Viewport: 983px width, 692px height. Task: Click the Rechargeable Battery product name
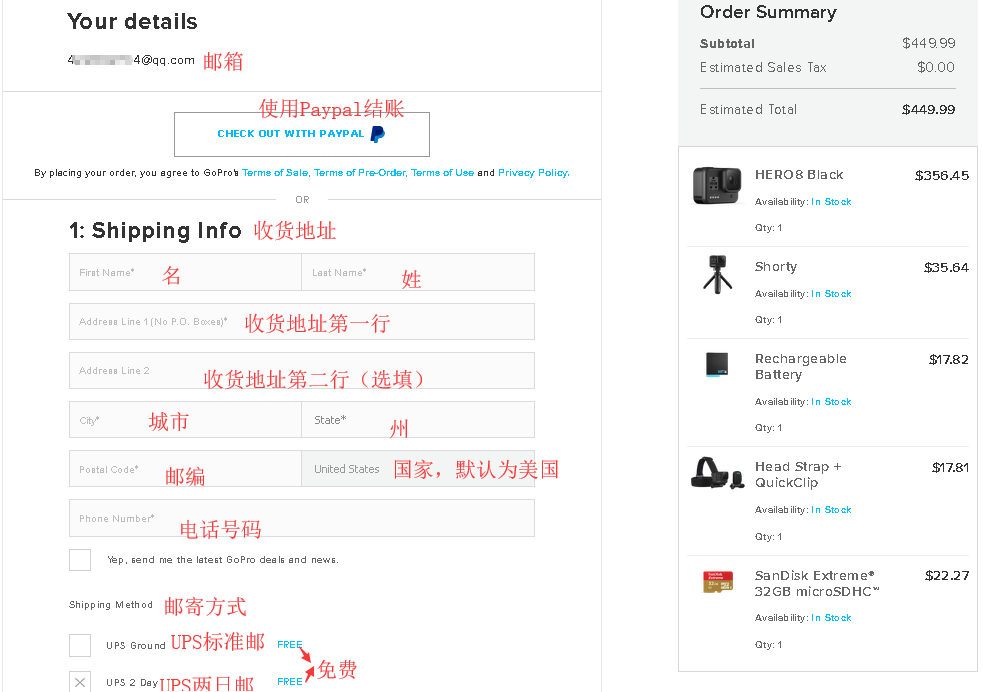(x=801, y=367)
